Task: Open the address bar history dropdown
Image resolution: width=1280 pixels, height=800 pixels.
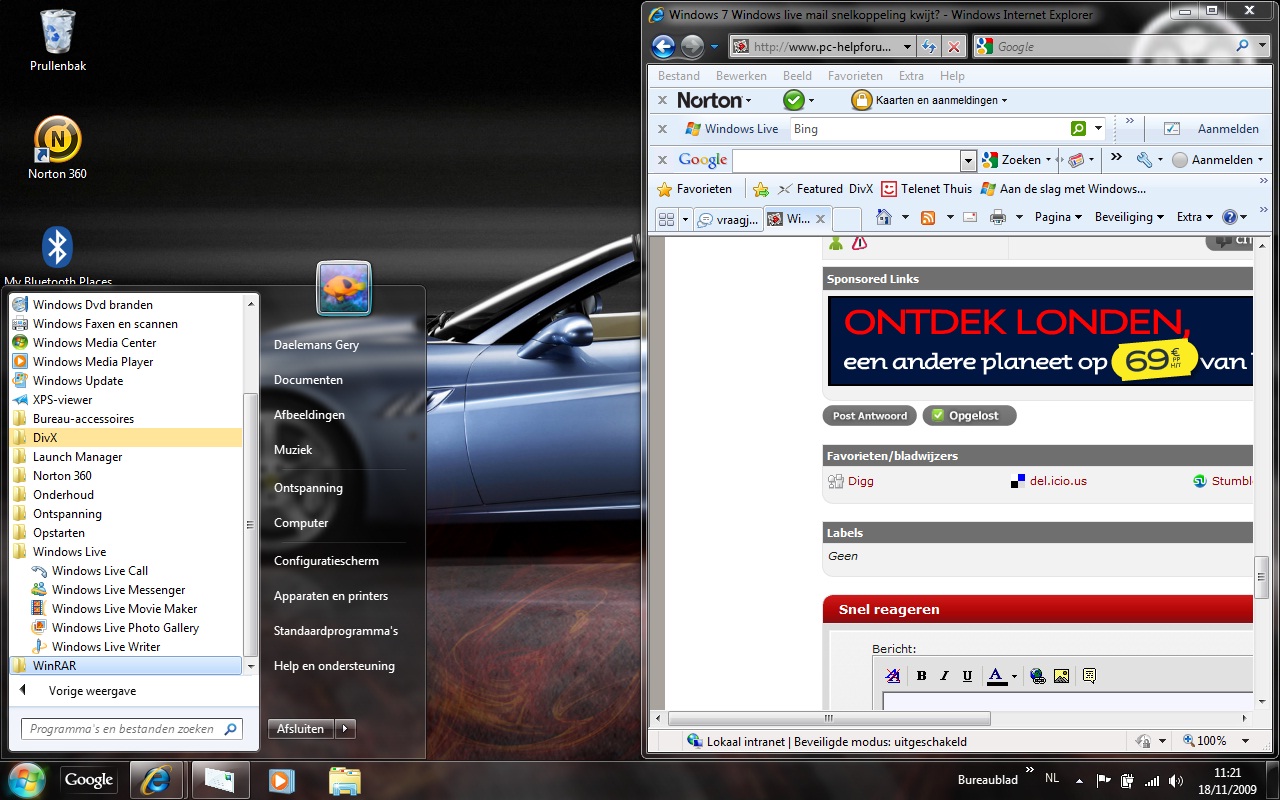Action: click(907, 46)
